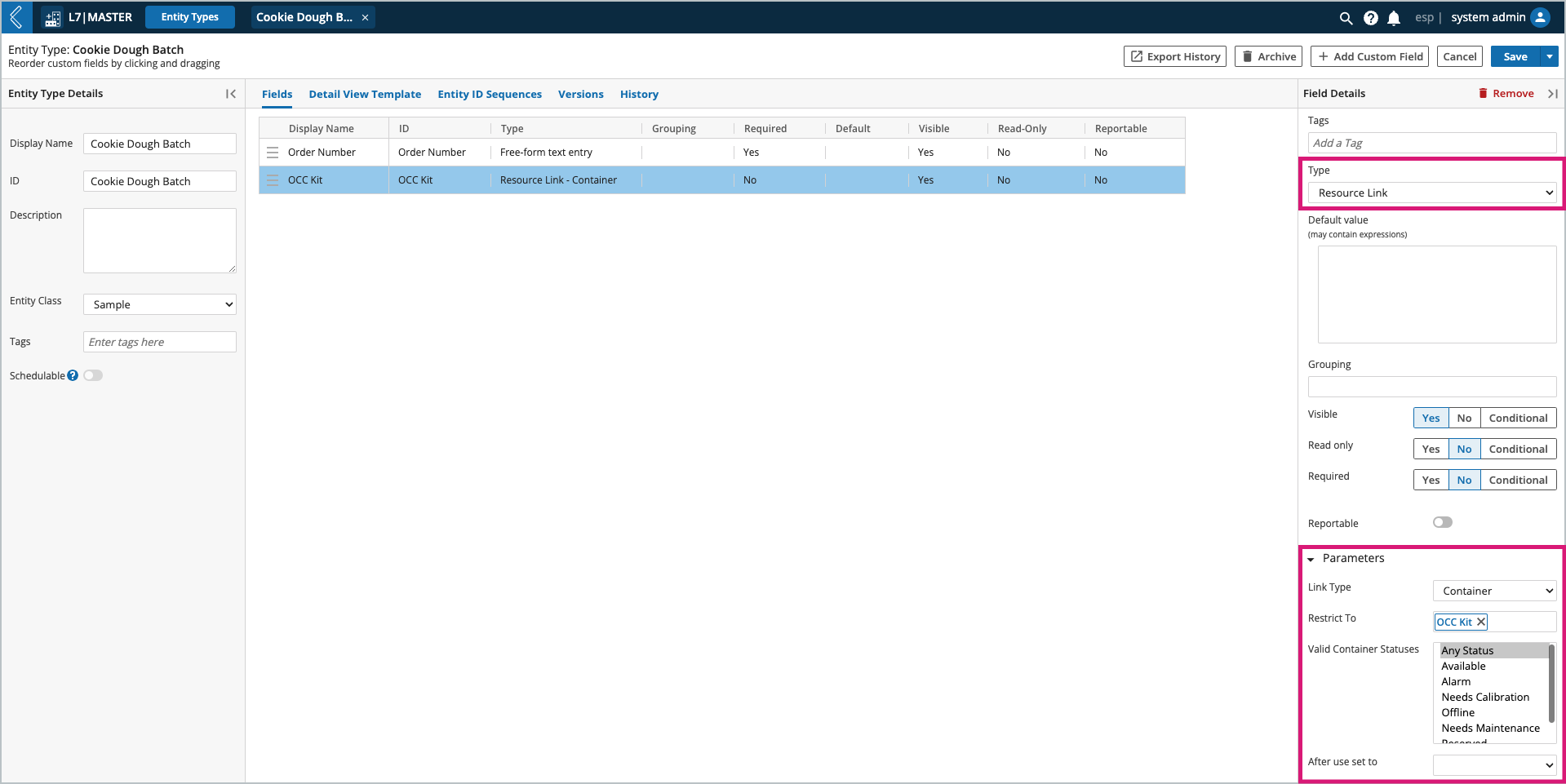This screenshot has height=784, width=1566.
Task: Set Visible to Yes
Action: coord(1431,418)
